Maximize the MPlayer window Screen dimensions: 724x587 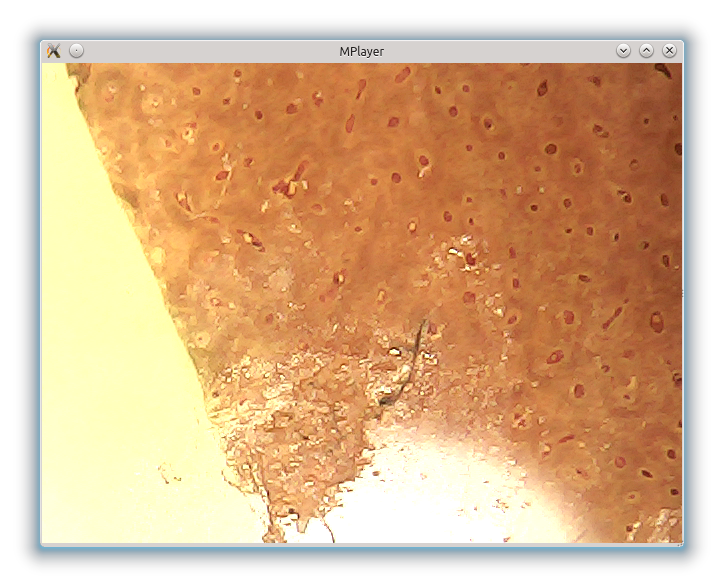click(x=646, y=51)
